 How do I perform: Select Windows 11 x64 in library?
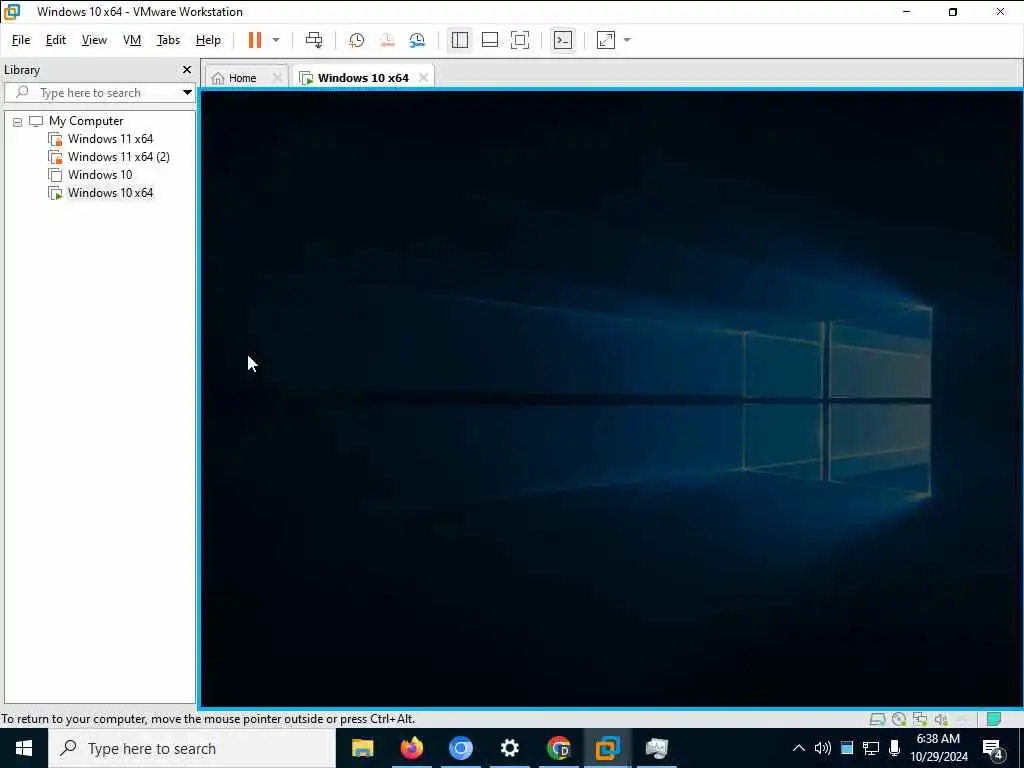tap(110, 138)
